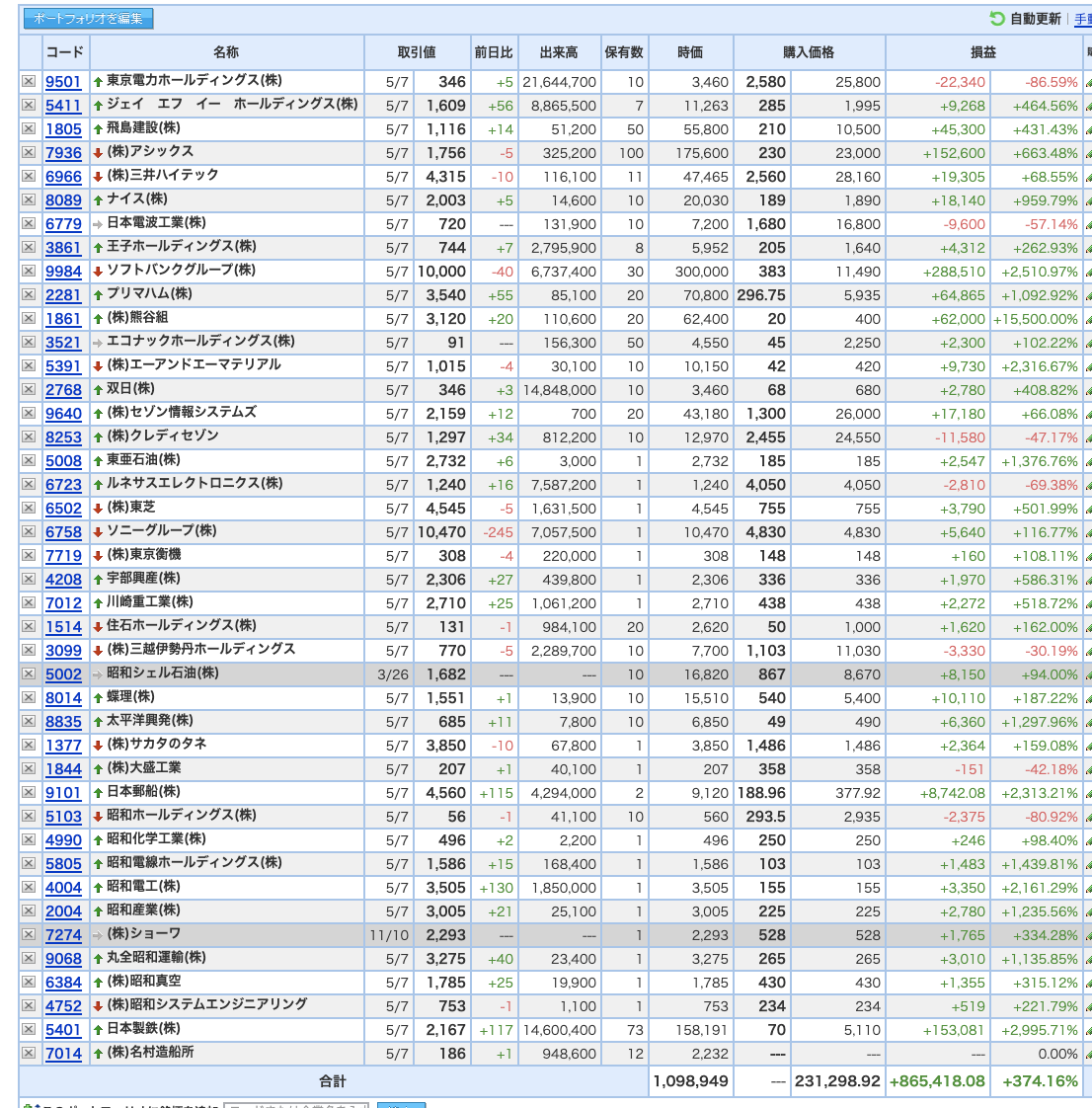The image size is (1092, 1108).
Task: Open stock code link 4752
Action: 63,1006
